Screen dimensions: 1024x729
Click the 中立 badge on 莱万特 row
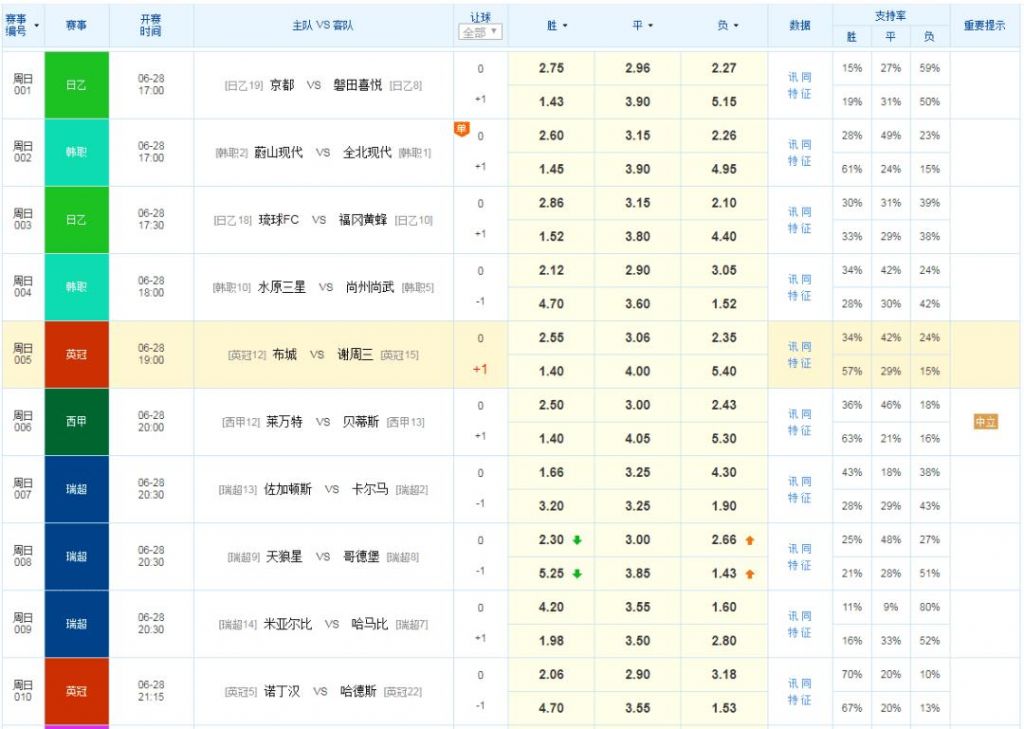985,422
